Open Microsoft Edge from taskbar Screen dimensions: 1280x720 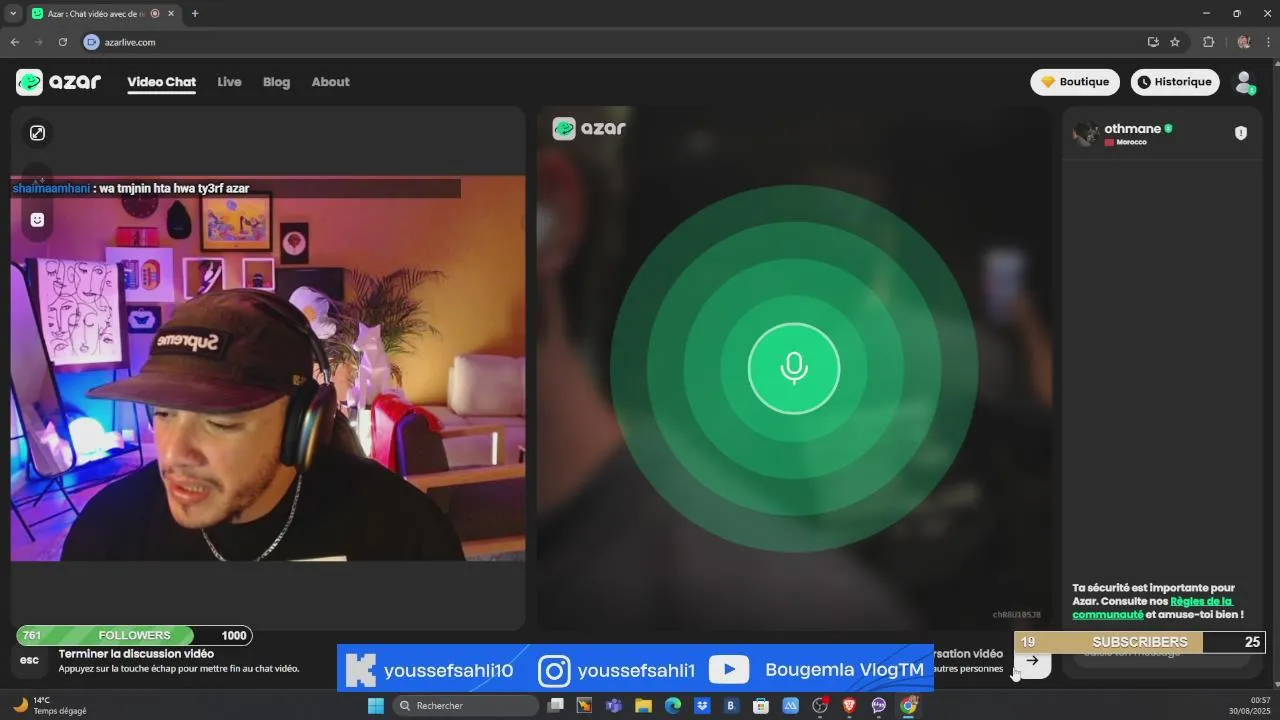coord(673,706)
